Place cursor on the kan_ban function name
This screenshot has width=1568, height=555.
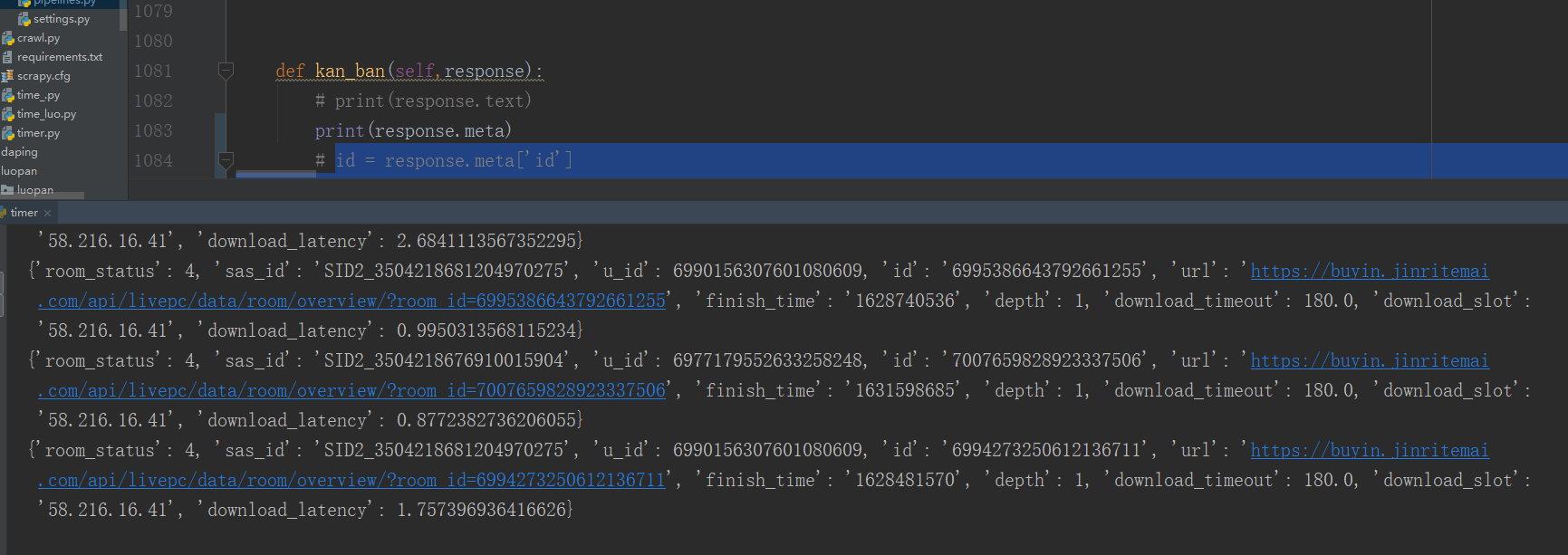350,71
